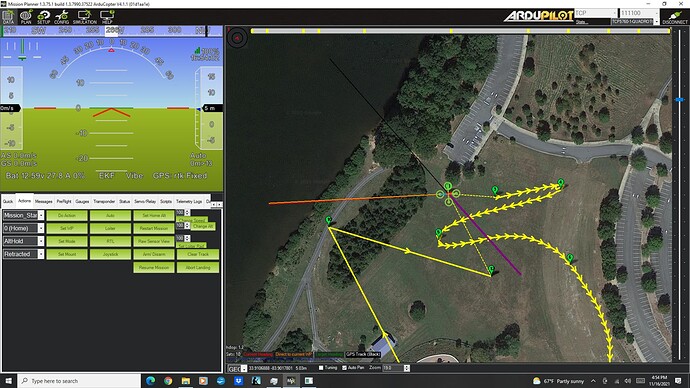Image resolution: width=690 pixels, height=388 pixels.
Task: Open the SIMULATION icon in the toolbar
Action: click(x=84, y=17)
